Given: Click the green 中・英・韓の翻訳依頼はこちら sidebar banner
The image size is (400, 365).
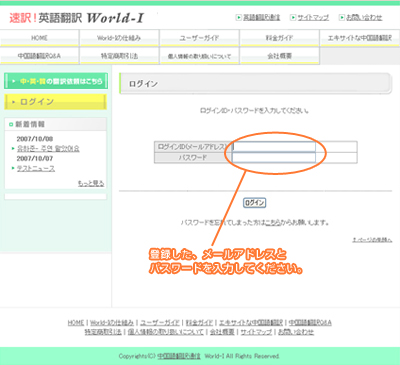Looking at the screenshot, I should [x=56, y=81].
